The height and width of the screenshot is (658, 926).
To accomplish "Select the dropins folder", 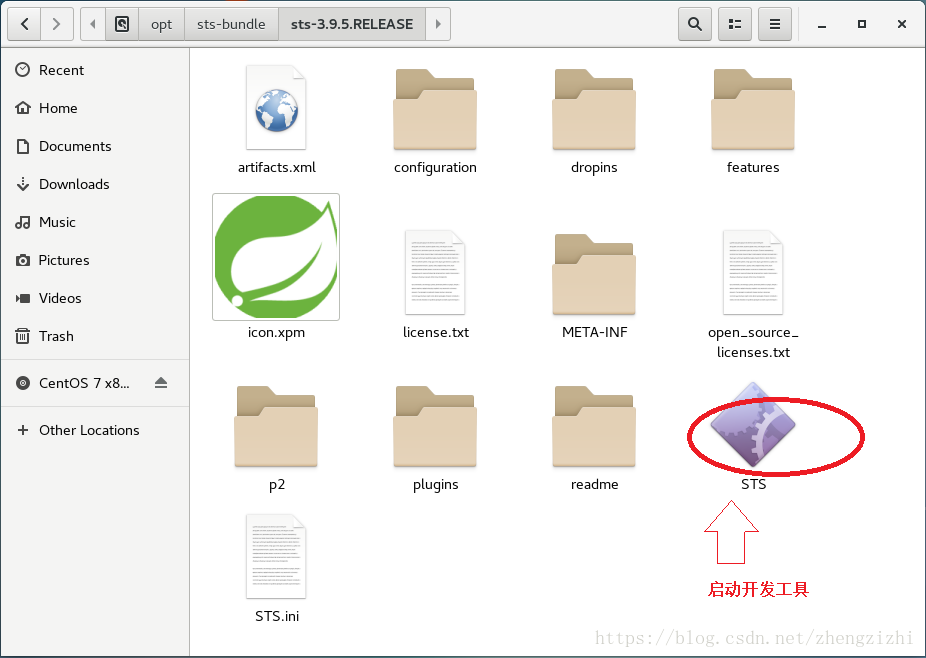I will [594, 109].
